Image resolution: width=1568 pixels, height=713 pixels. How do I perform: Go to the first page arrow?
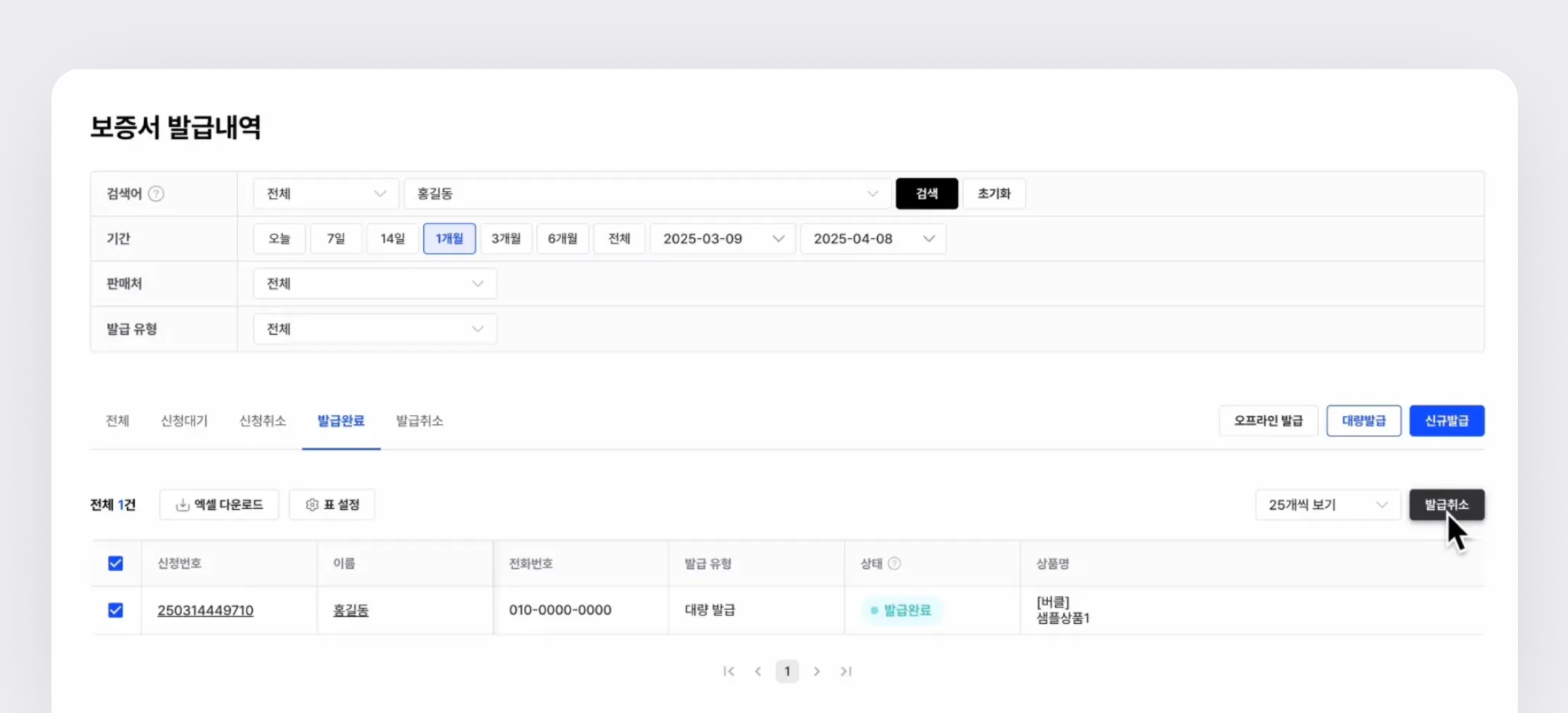(x=728, y=671)
